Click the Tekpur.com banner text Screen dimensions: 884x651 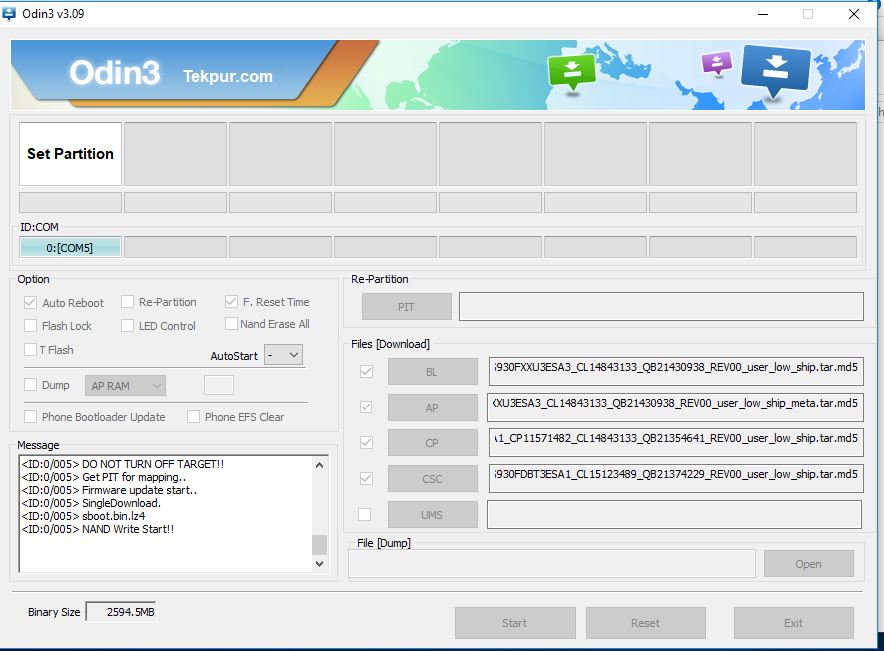tap(228, 76)
